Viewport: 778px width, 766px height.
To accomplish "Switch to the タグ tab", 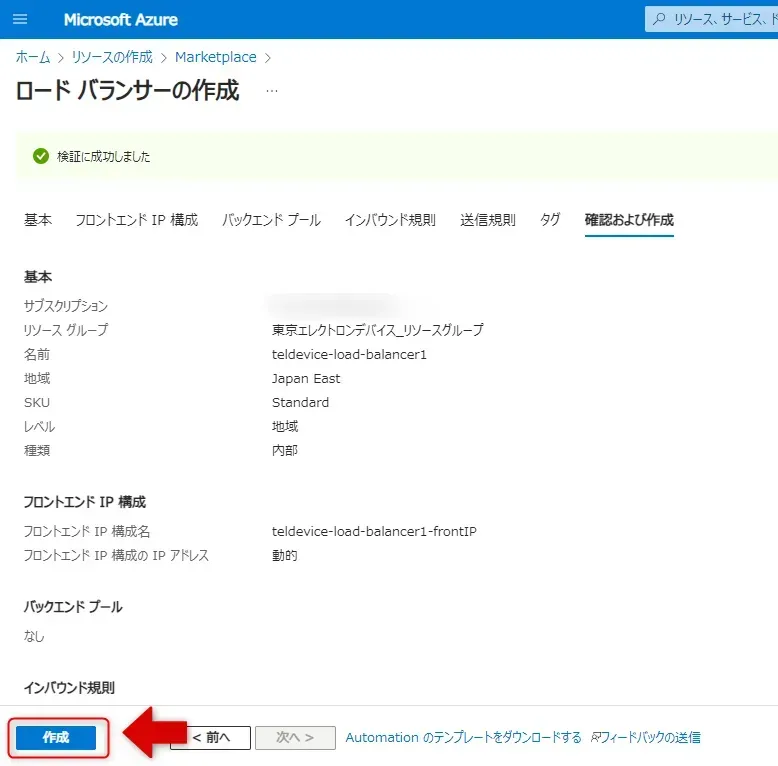I will [x=550, y=220].
